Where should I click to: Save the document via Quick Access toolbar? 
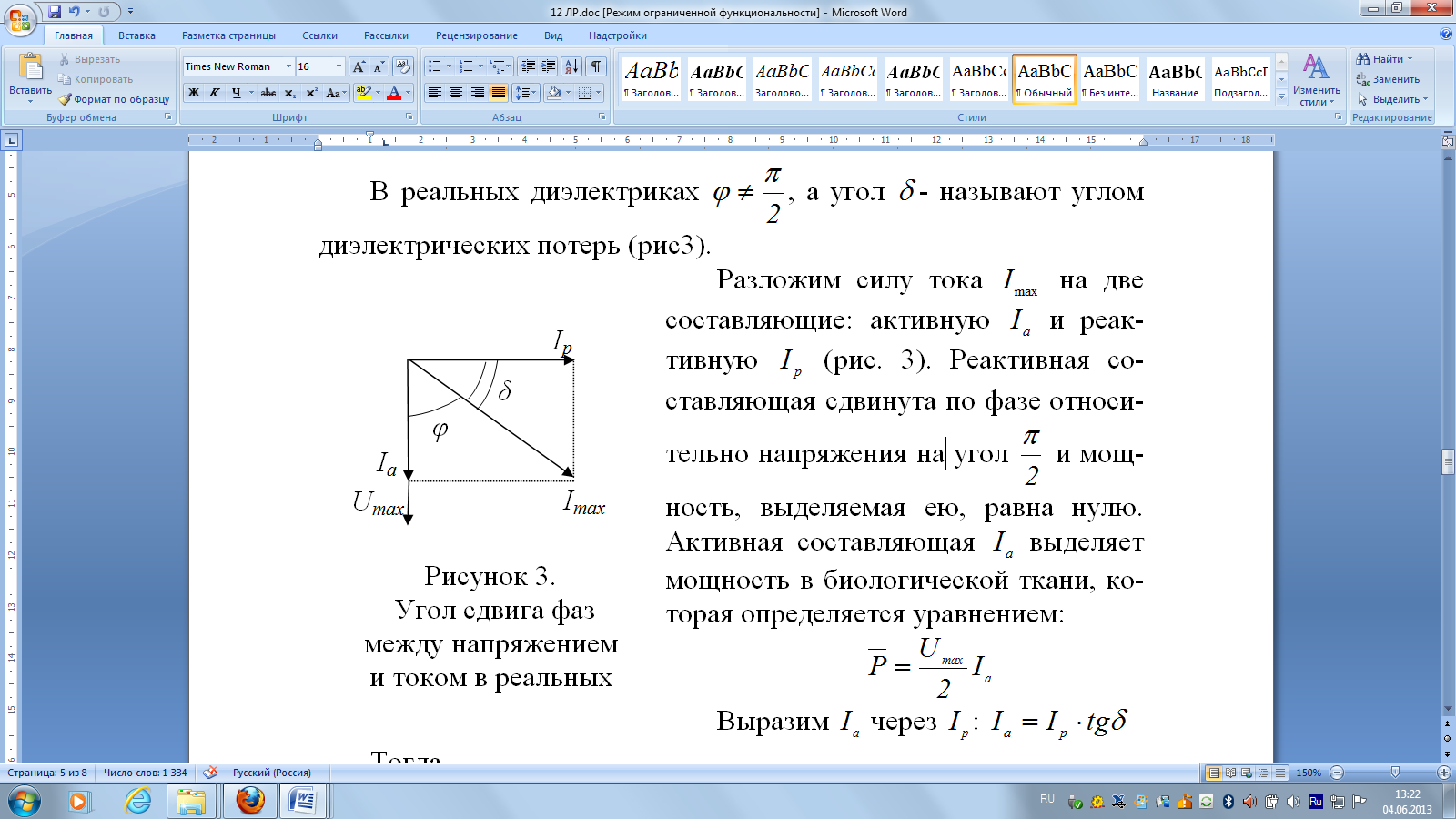[55, 12]
